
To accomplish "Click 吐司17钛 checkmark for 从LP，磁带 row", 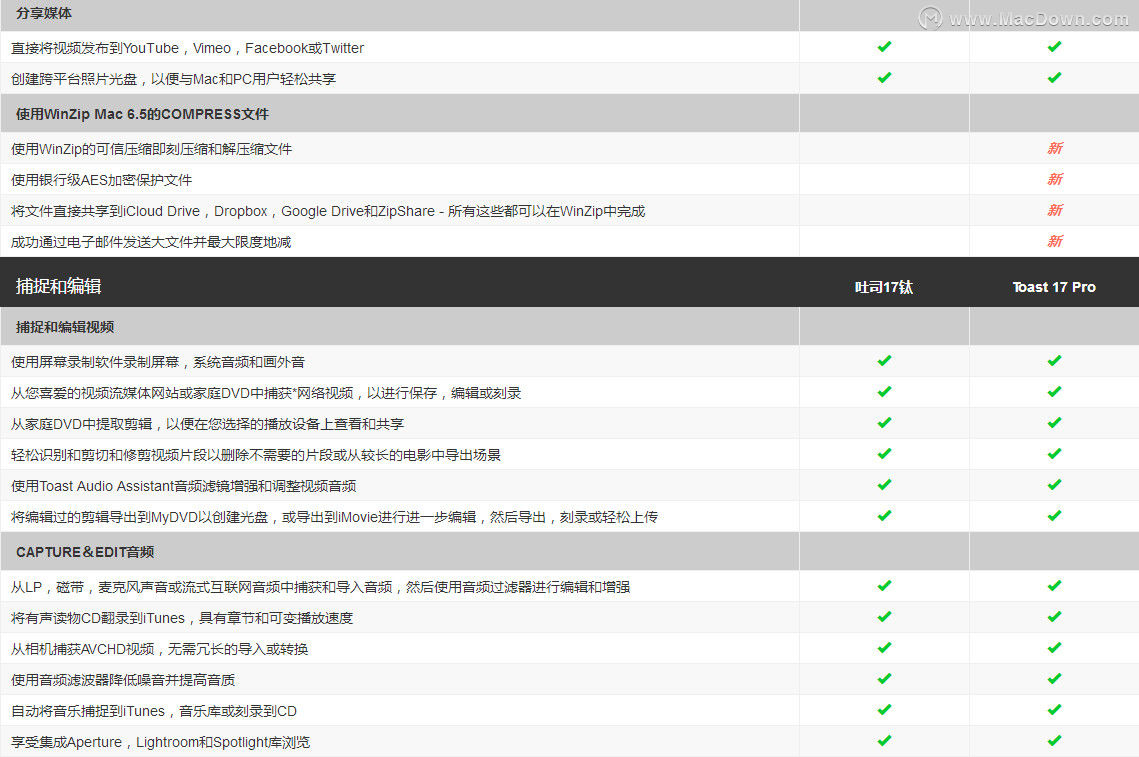I will pyautogui.click(x=884, y=586).
